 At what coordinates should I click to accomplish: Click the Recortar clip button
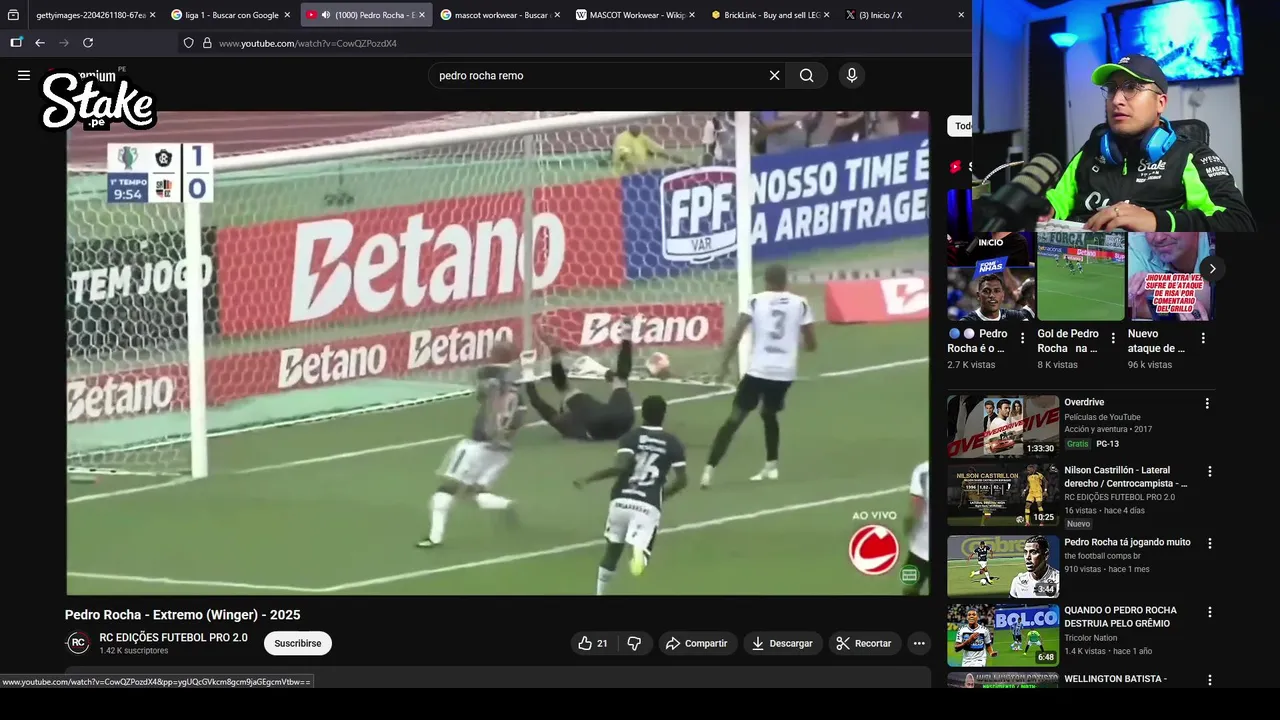pos(864,643)
